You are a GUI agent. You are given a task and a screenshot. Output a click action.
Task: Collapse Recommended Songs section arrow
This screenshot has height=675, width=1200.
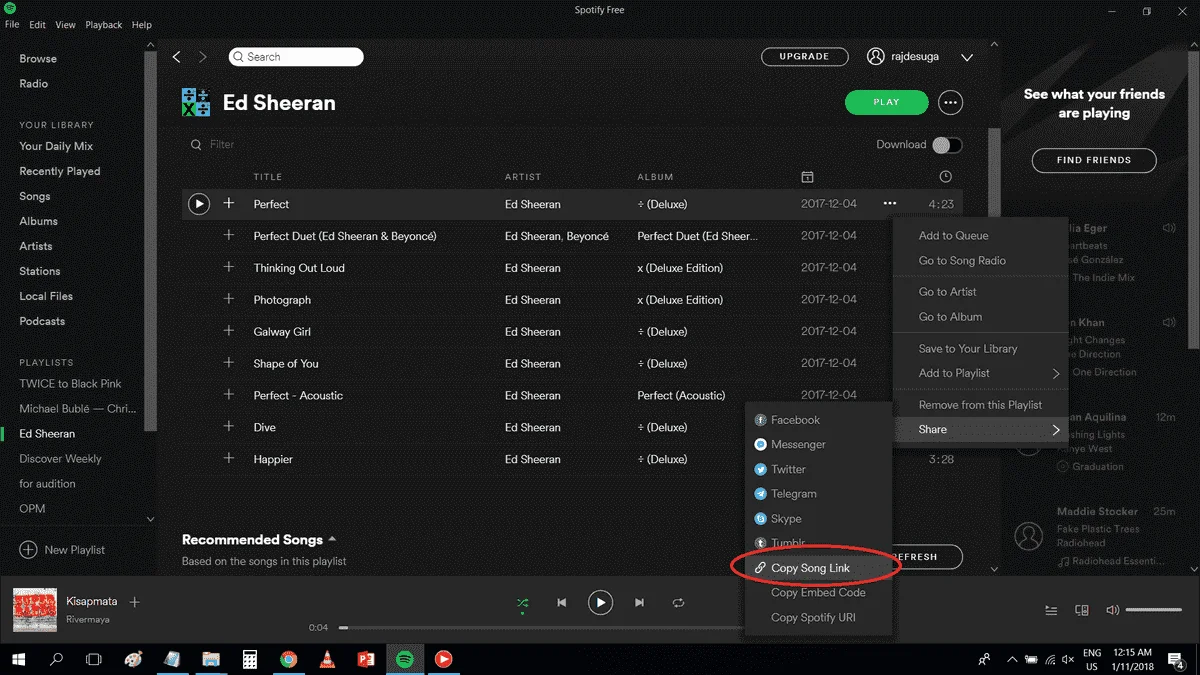pos(332,539)
